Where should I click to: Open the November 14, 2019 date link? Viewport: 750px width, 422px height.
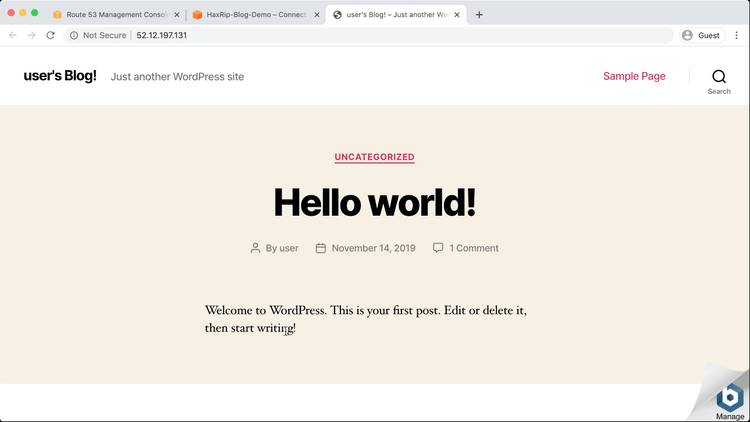pos(374,248)
